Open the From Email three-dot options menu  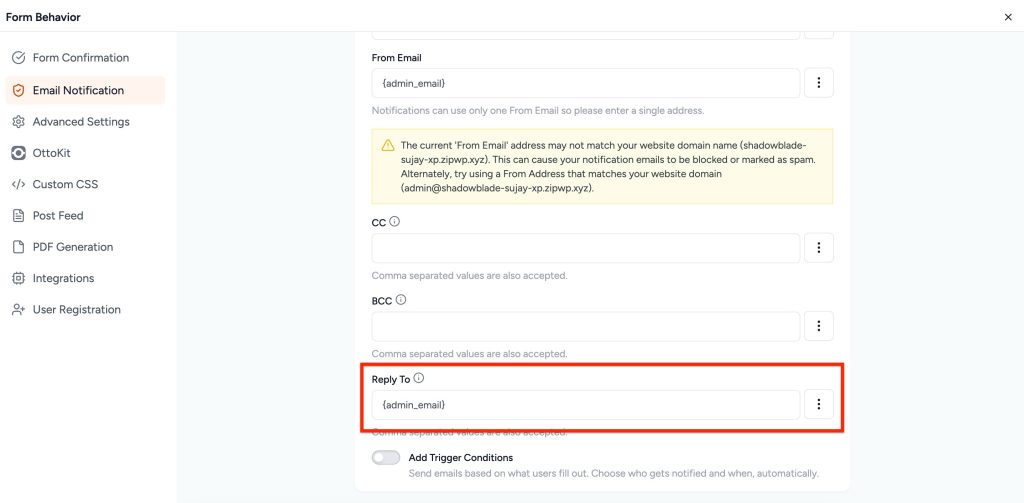[818, 83]
